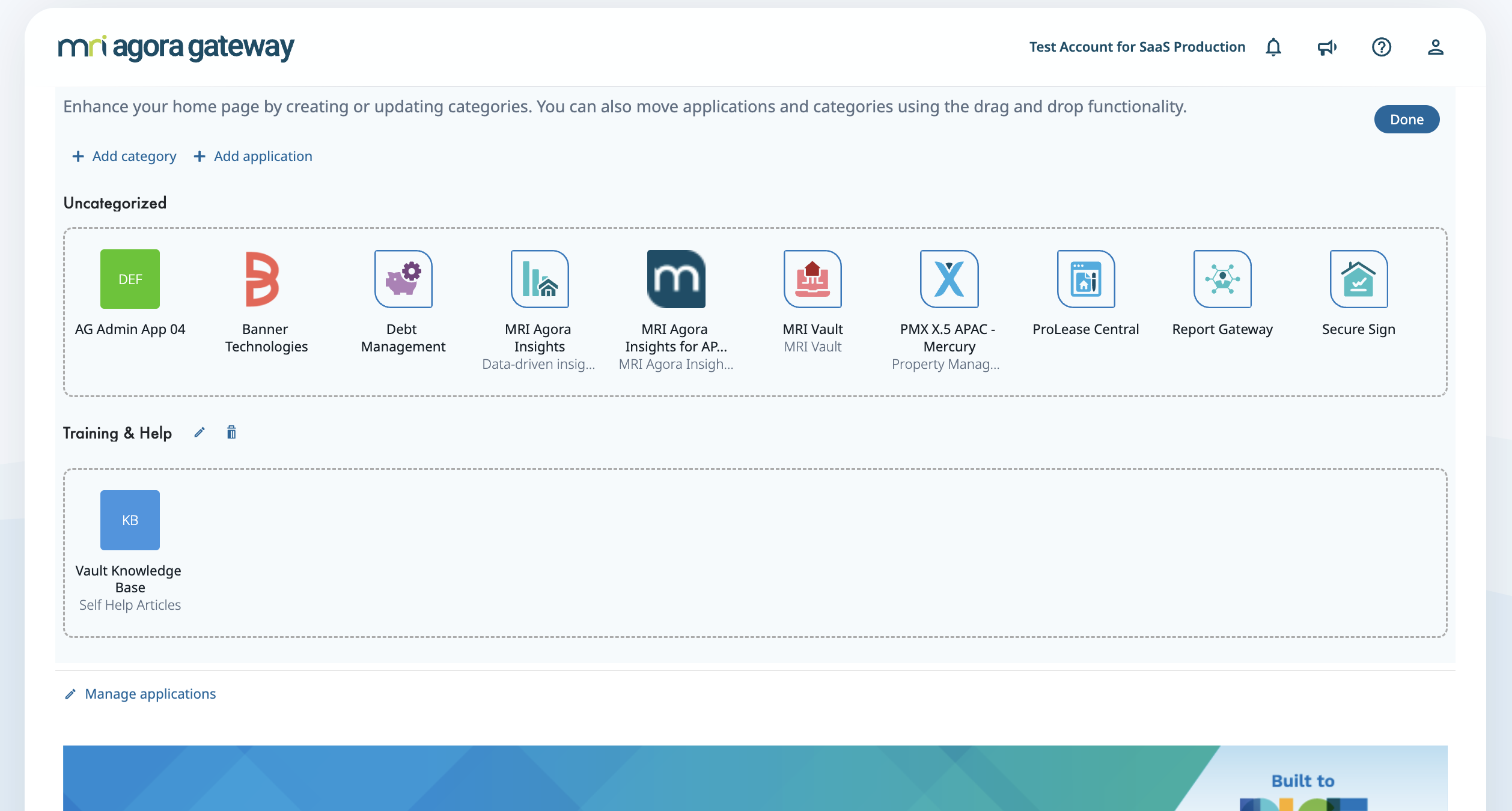Click the ProLease Central label
1512x811 pixels.
tap(1086, 329)
